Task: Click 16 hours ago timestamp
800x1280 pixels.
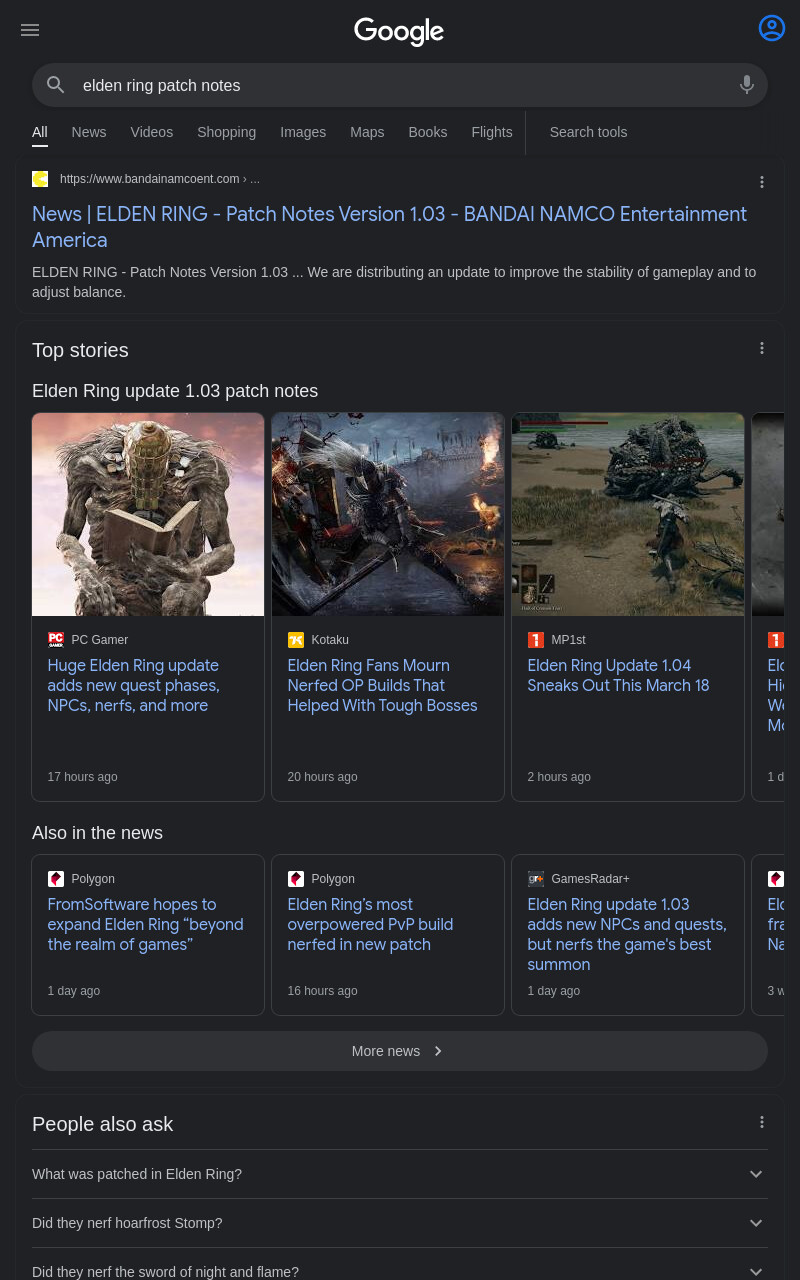Action: coord(322,991)
